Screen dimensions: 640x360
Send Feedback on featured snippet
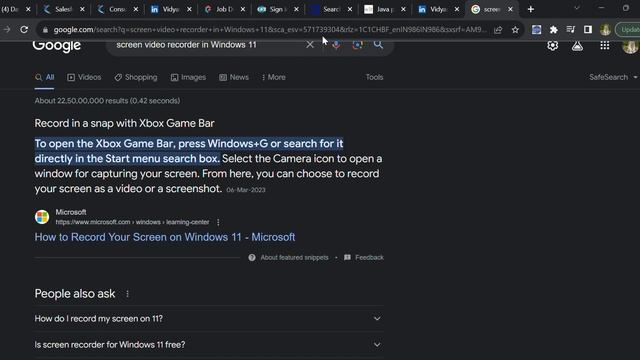(x=364, y=258)
